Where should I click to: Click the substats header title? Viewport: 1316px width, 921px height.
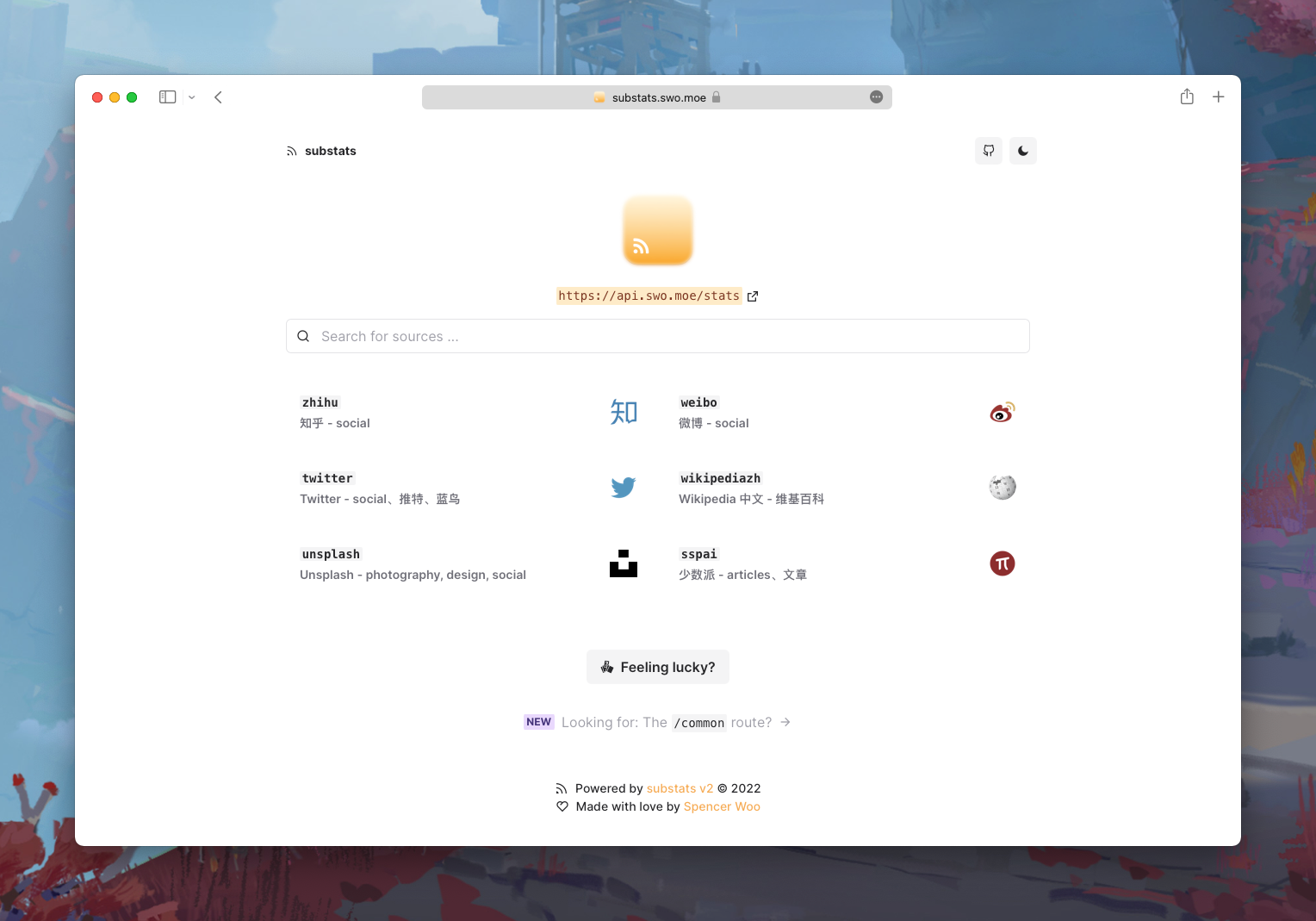[331, 151]
